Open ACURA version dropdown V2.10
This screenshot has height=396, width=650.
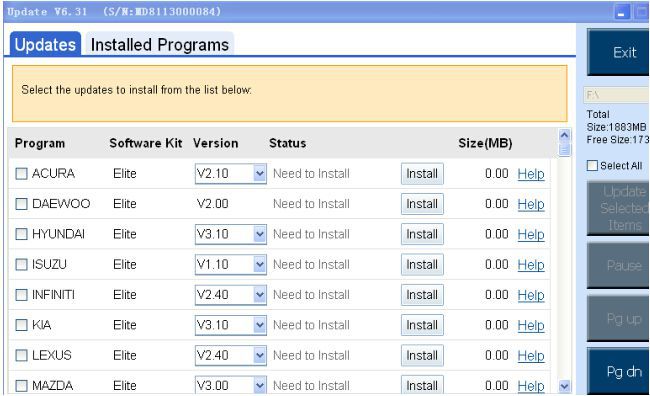[x=230, y=173]
